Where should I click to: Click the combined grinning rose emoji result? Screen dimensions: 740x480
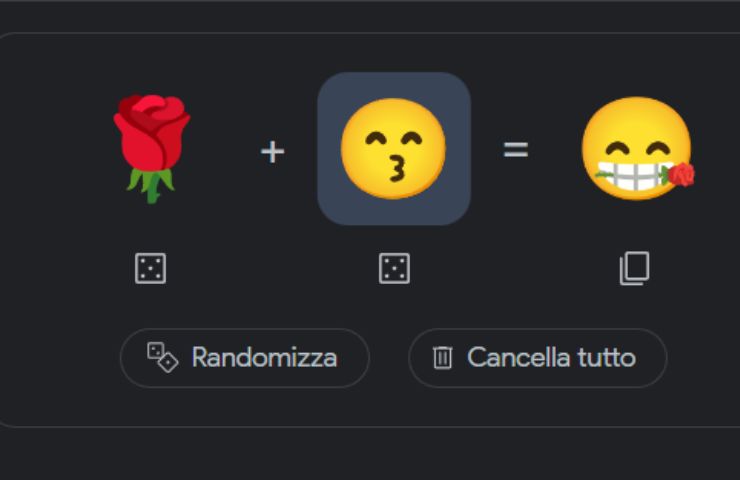point(636,150)
